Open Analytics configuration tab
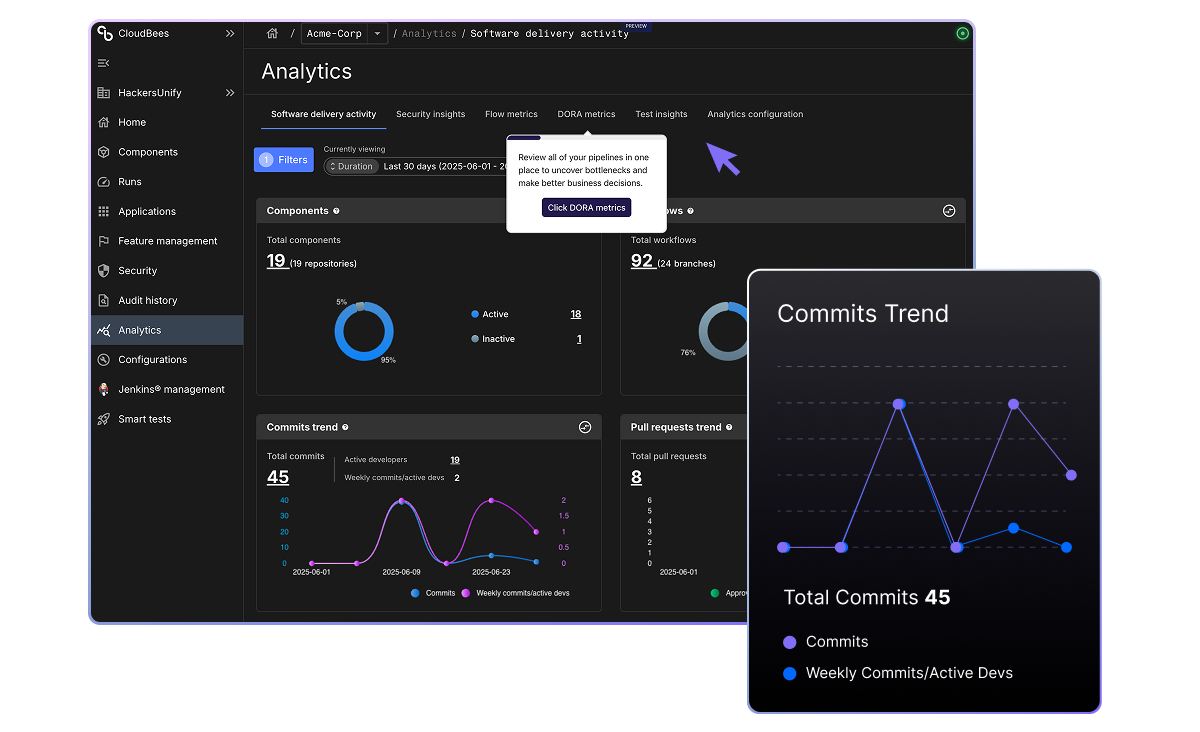 click(x=755, y=114)
